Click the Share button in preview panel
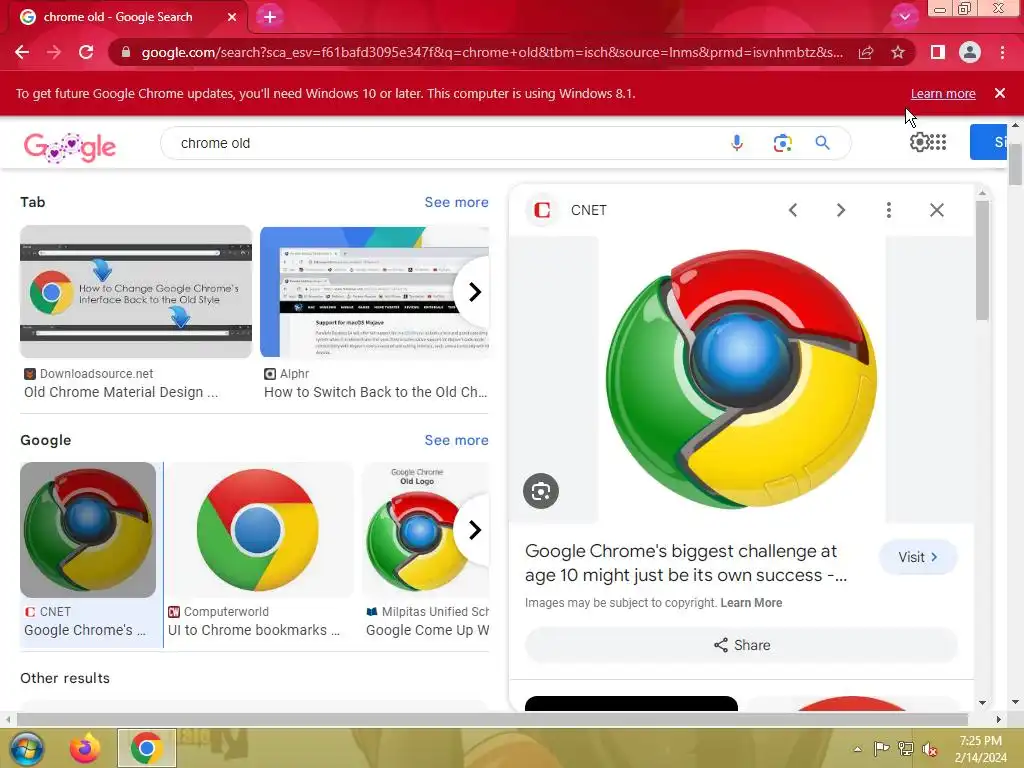 (x=741, y=645)
